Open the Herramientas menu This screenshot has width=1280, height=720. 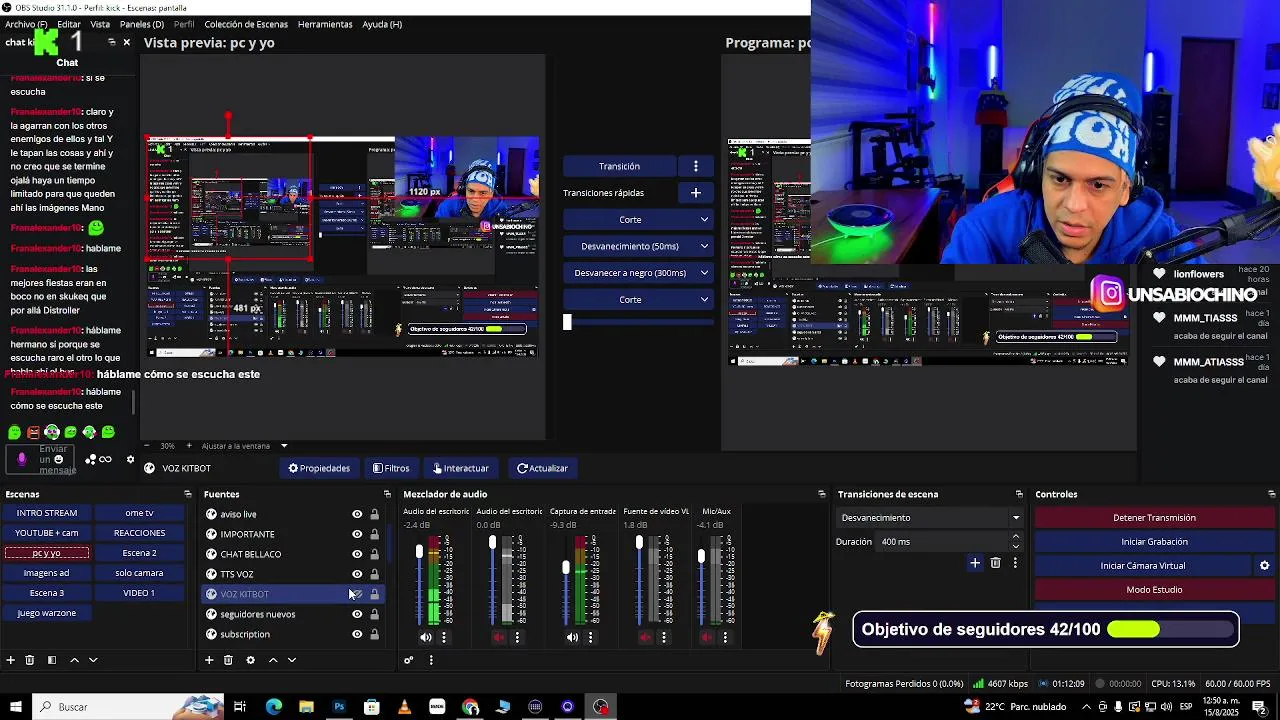[325, 24]
